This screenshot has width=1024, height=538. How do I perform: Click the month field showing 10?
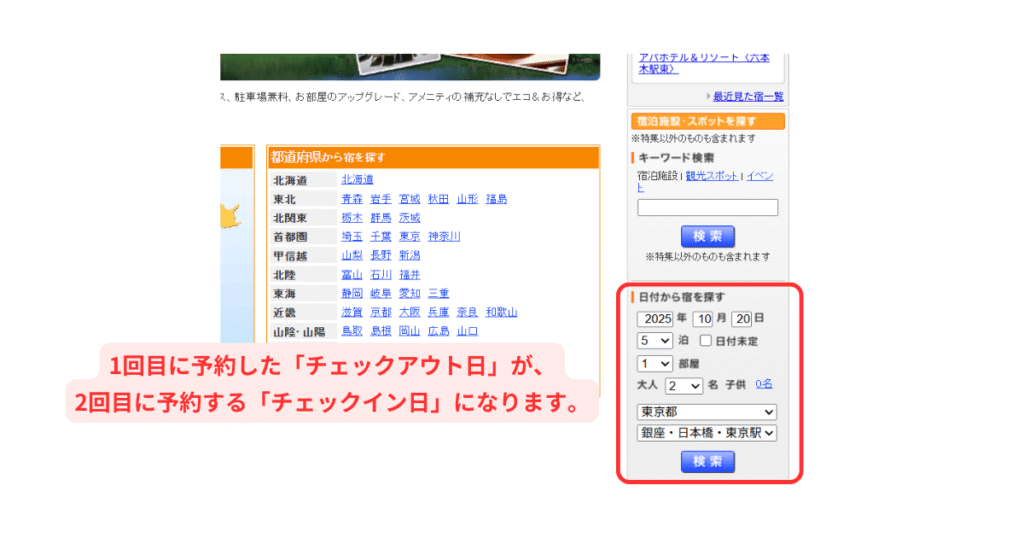(x=702, y=319)
